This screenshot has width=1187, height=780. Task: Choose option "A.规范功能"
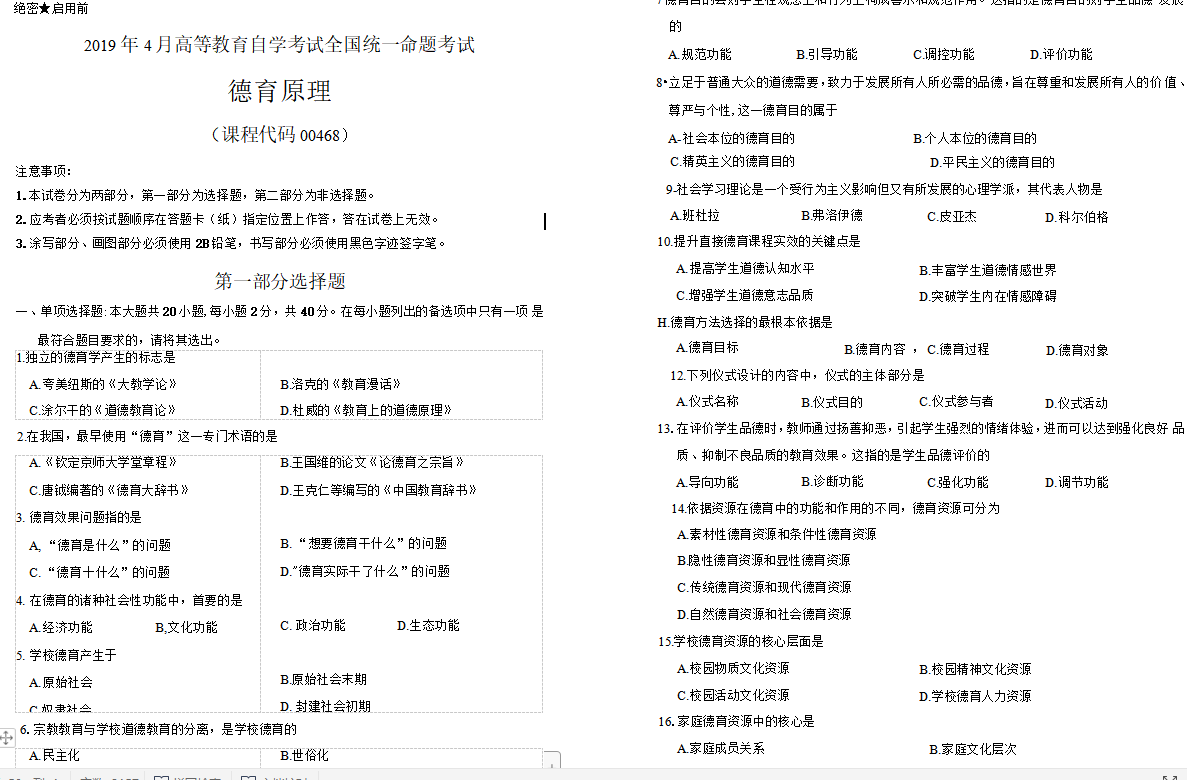tap(699, 55)
